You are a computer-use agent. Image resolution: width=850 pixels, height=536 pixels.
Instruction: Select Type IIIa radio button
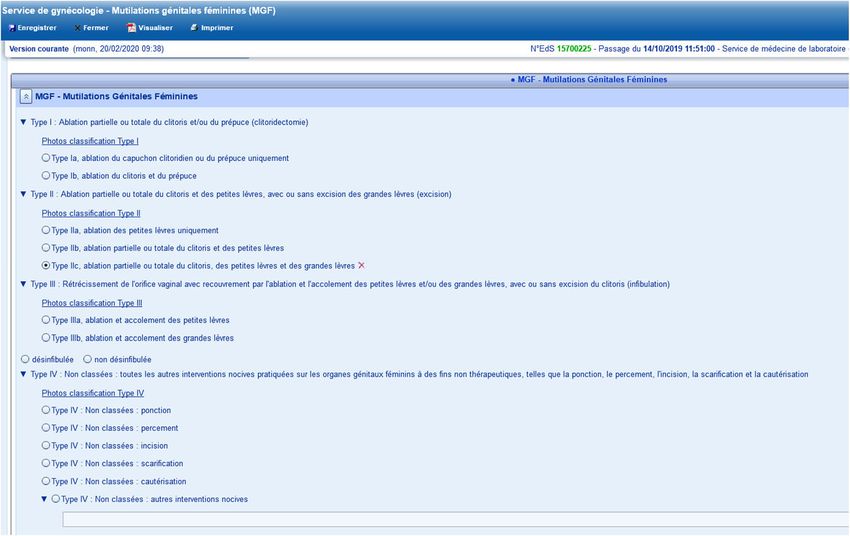[x=46, y=320]
